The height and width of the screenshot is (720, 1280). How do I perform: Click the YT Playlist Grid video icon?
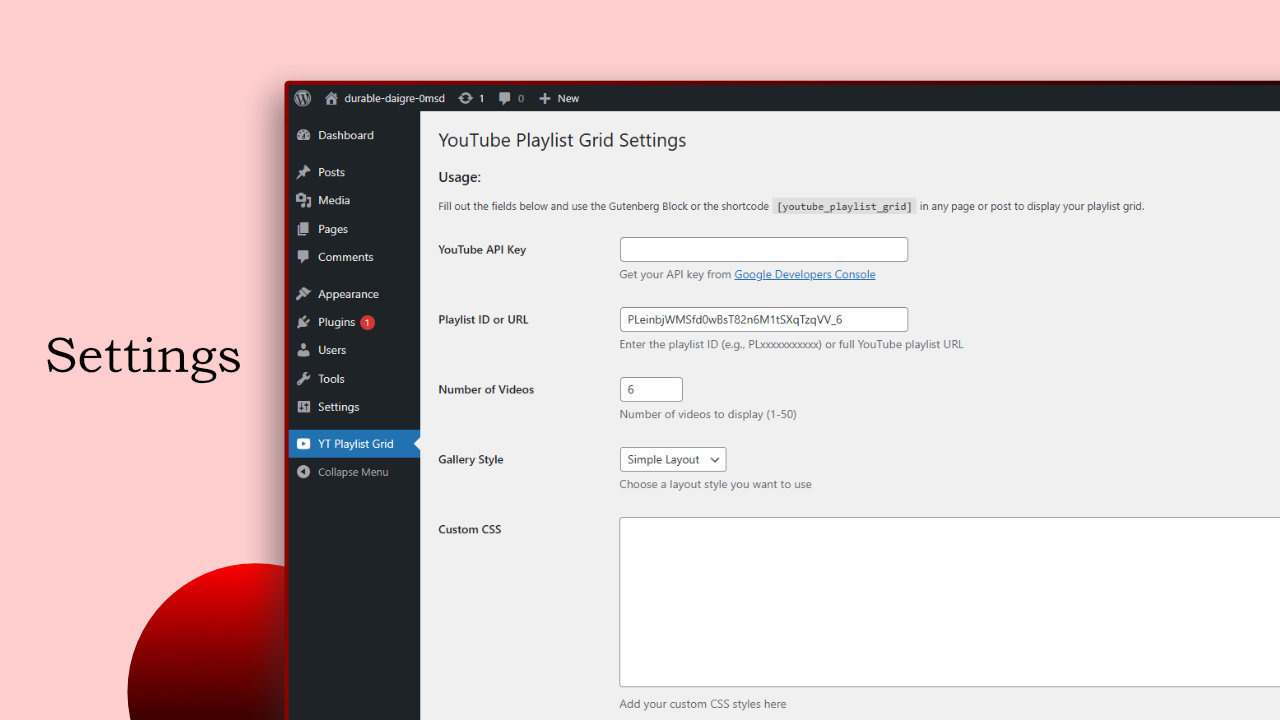303,443
